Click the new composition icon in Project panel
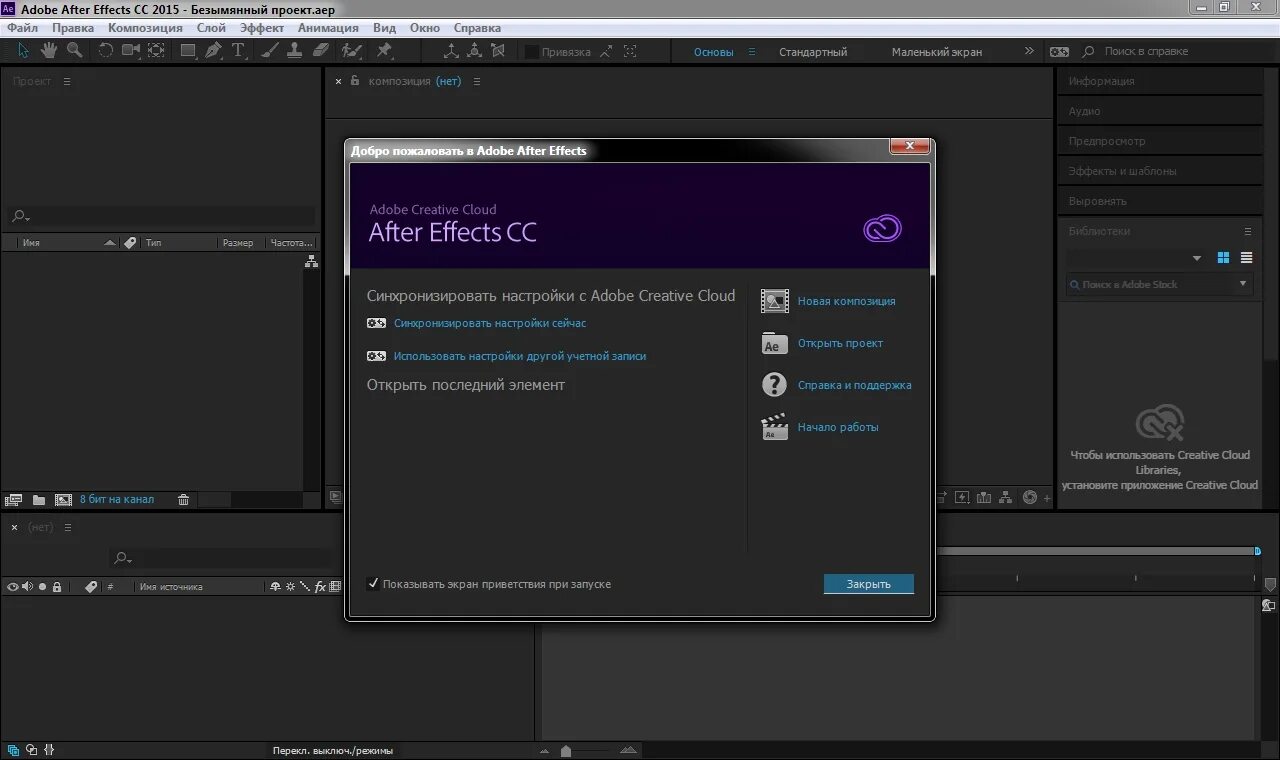The width and height of the screenshot is (1280, 760). [63, 499]
